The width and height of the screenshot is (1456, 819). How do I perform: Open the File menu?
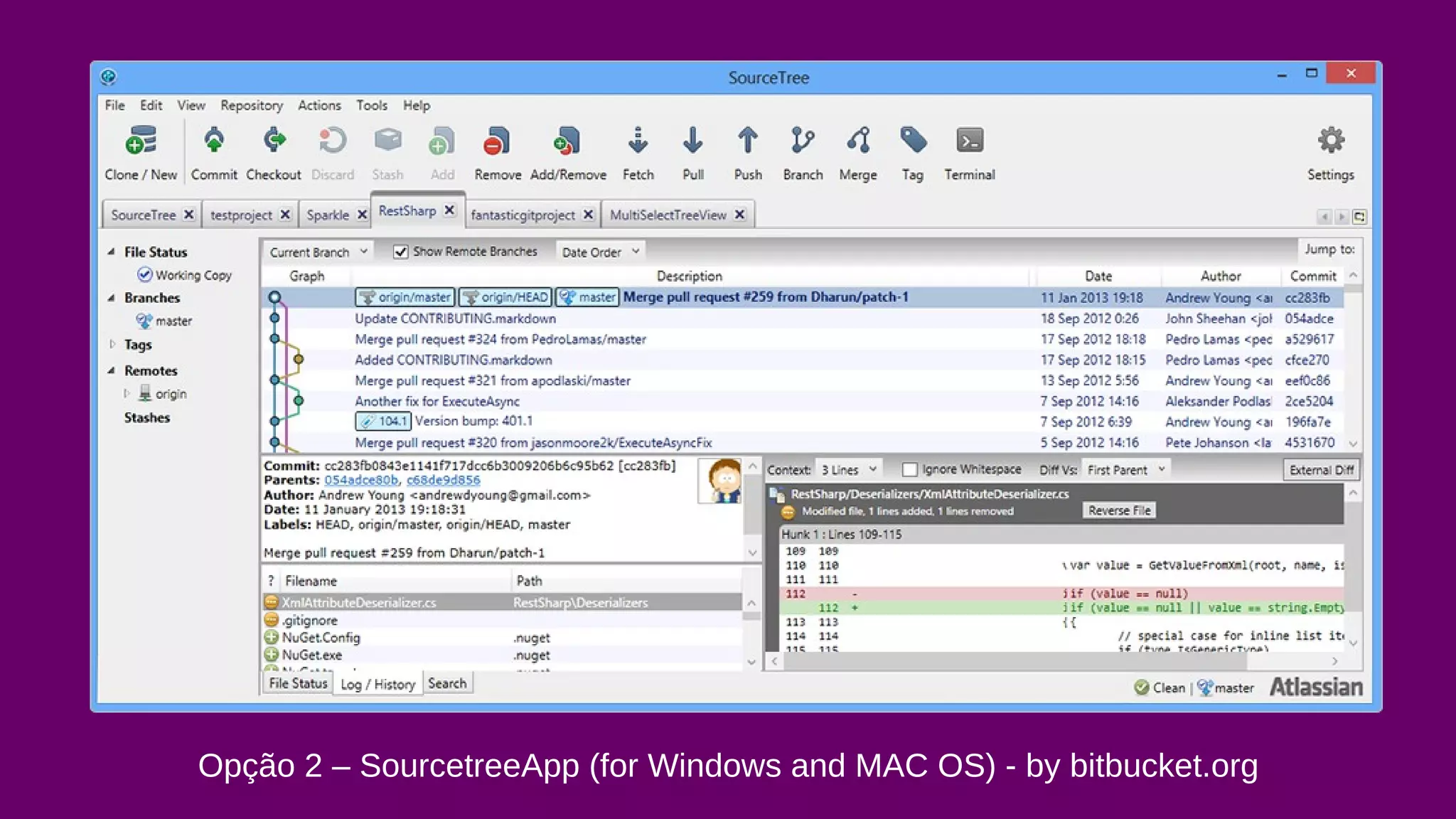coord(114,105)
